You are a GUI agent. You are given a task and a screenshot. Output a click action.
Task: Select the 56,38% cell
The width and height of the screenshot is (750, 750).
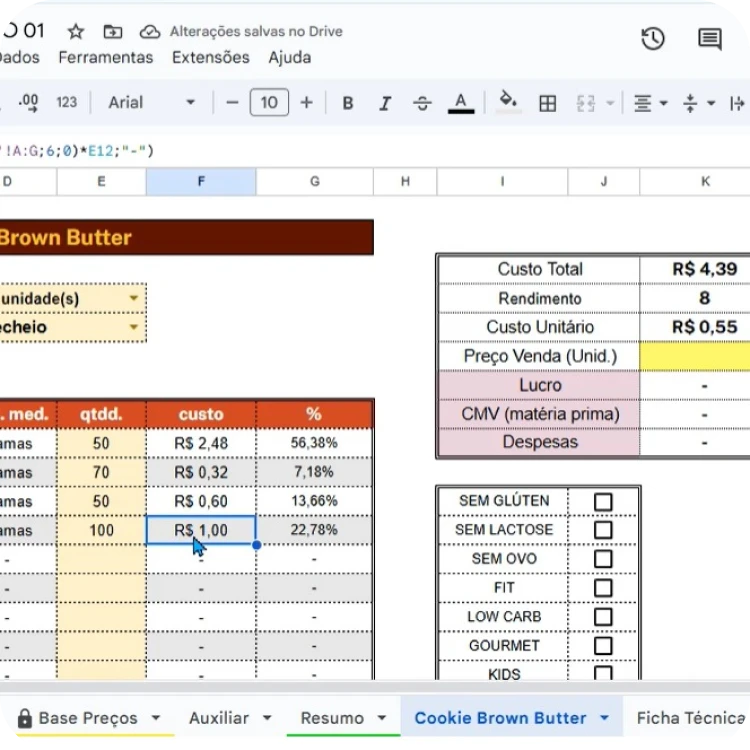(x=314, y=443)
